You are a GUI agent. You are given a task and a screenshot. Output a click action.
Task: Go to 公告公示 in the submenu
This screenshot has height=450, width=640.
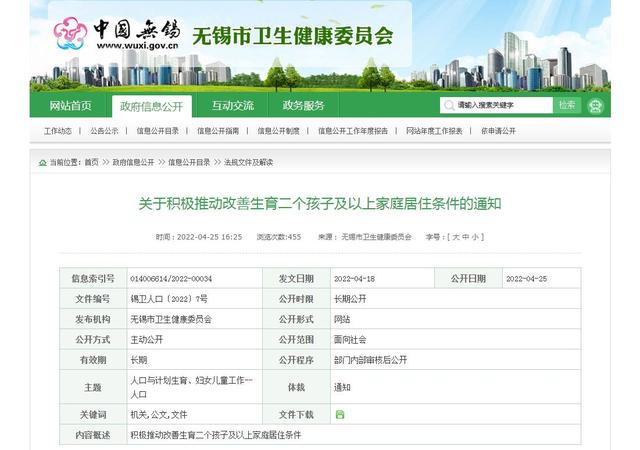(104, 131)
